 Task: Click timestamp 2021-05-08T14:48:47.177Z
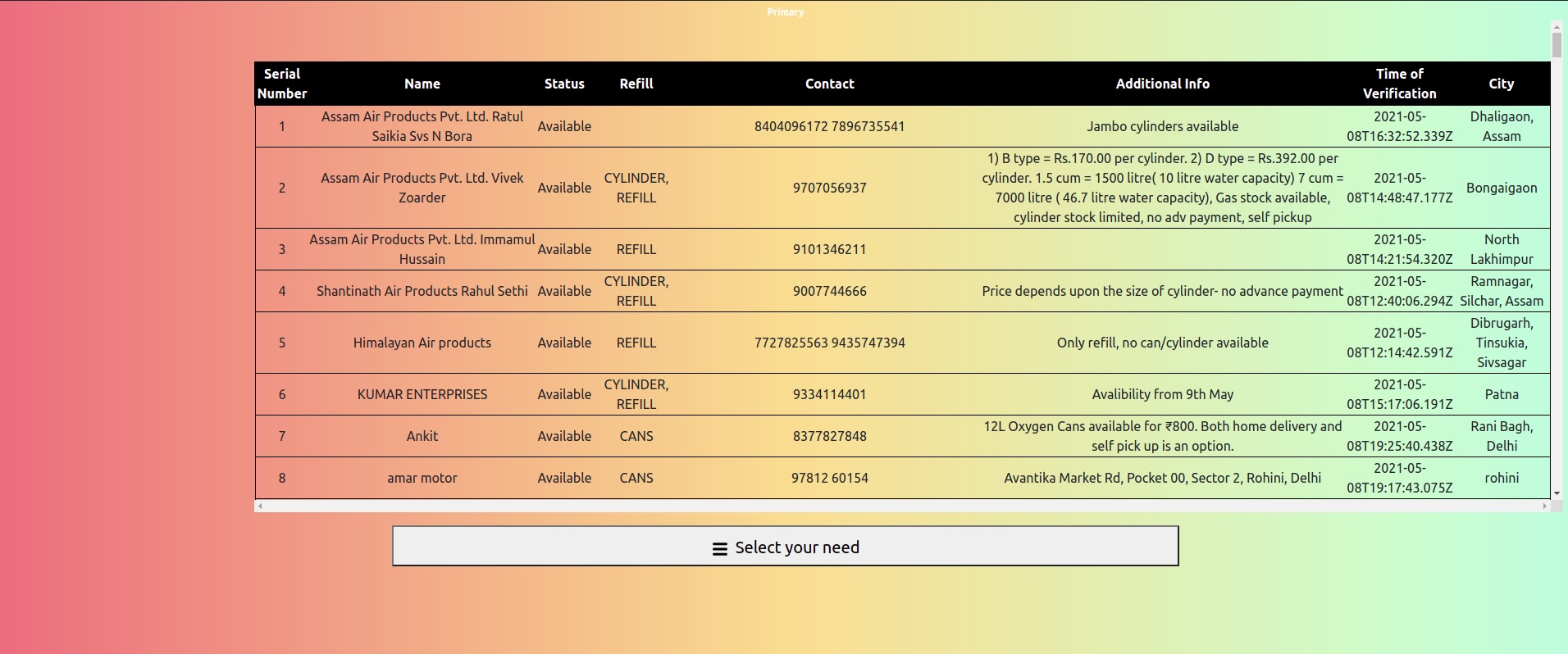coord(1399,188)
